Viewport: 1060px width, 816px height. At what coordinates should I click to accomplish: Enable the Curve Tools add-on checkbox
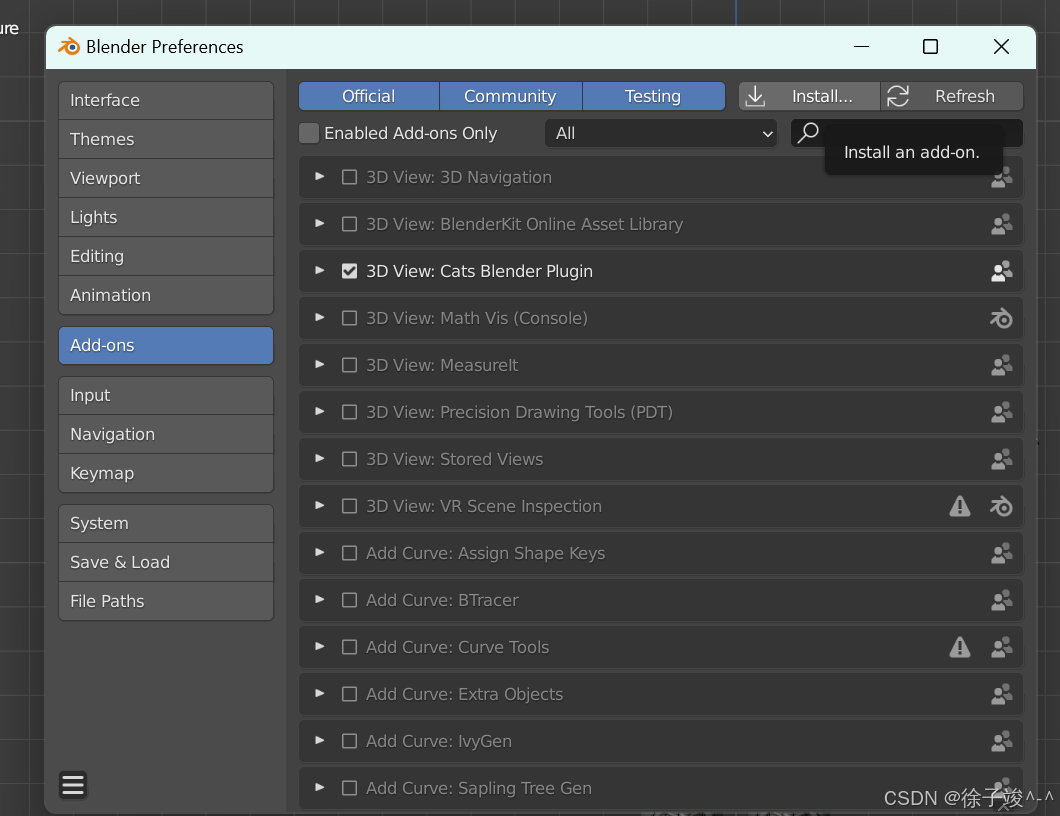click(x=350, y=647)
